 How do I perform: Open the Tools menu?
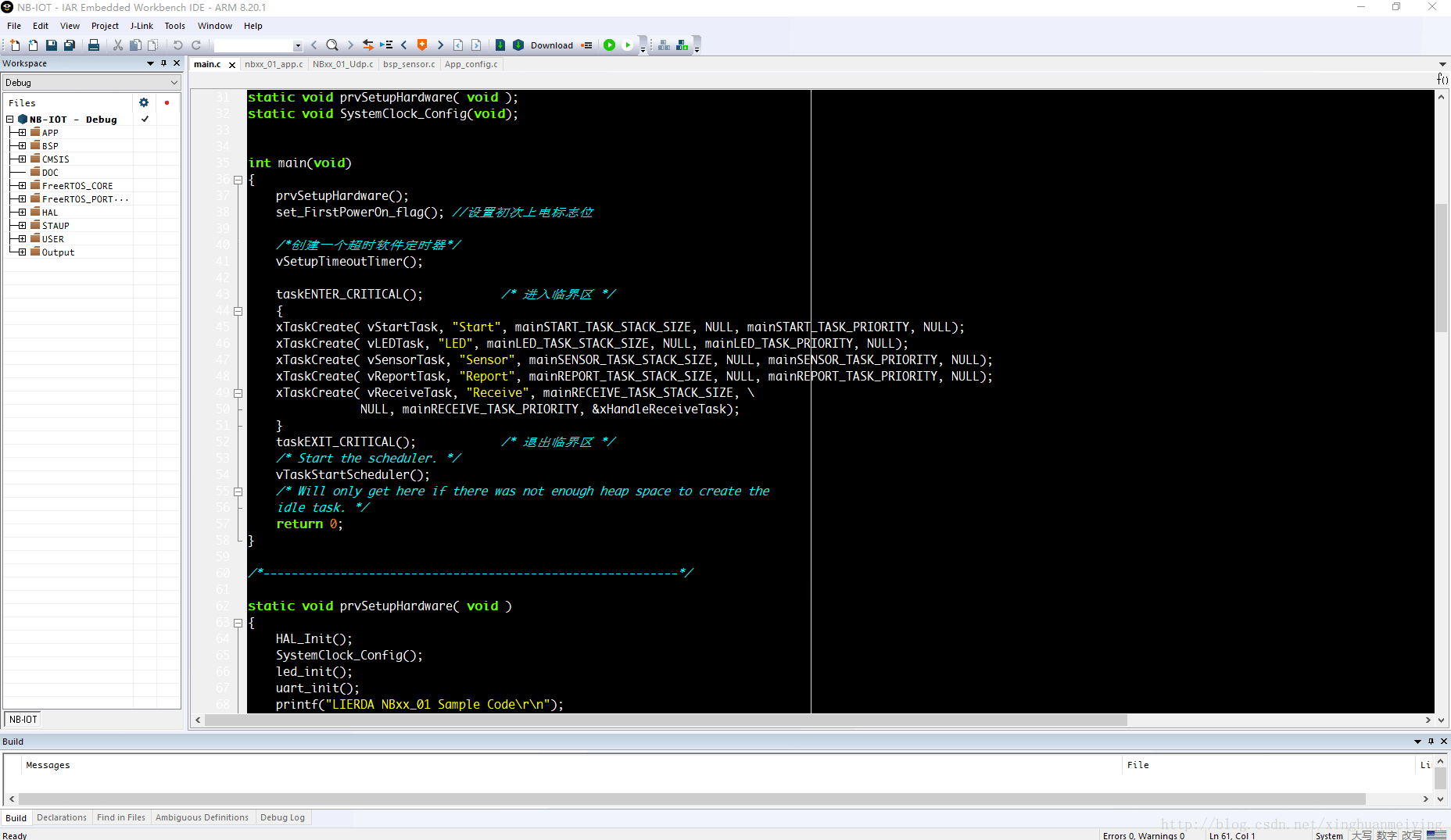175,26
